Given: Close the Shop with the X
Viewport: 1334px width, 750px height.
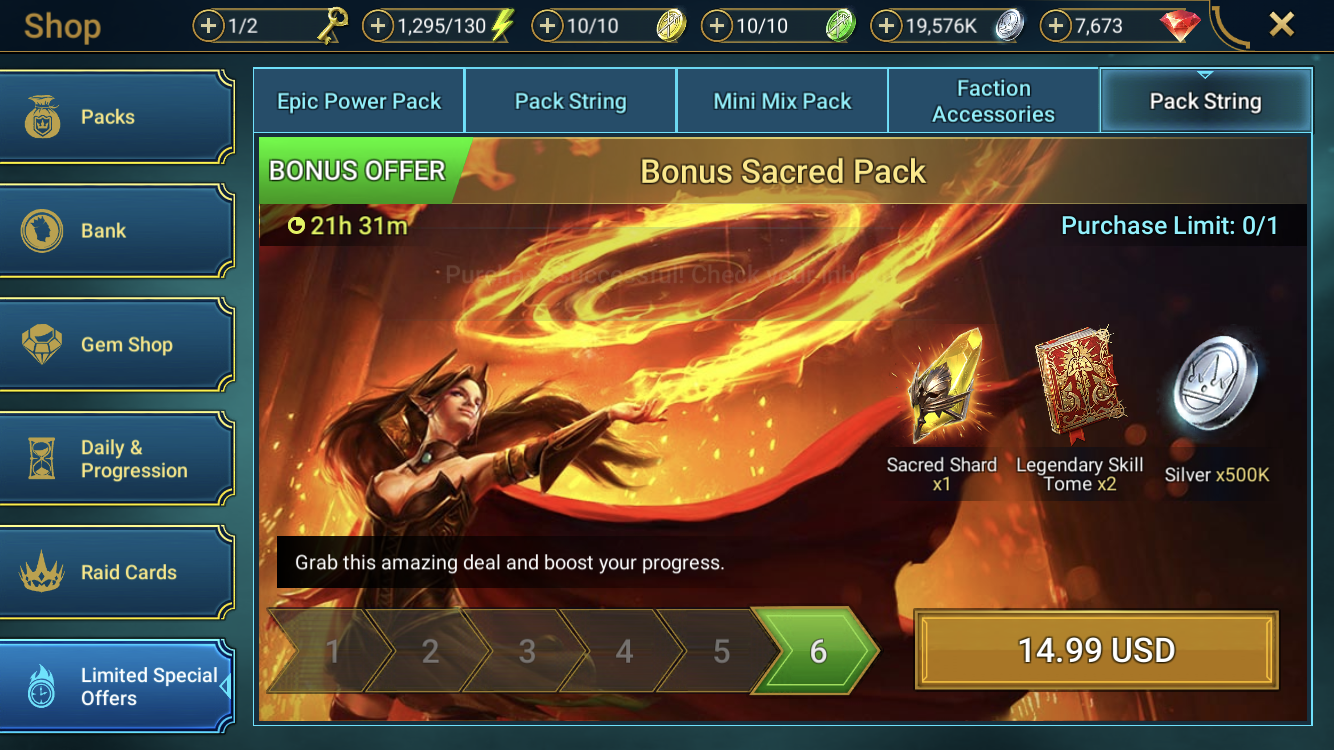Looking at the screenshot, I should [1281, 25].
